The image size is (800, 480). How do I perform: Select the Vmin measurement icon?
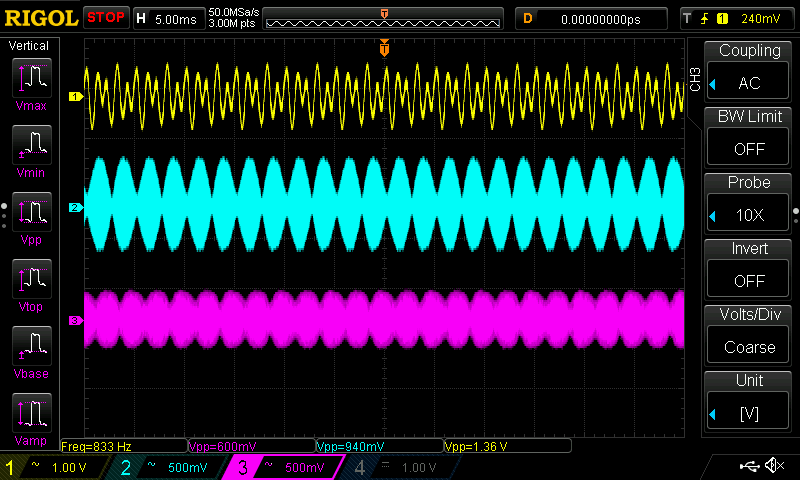[x=33, y=148]
